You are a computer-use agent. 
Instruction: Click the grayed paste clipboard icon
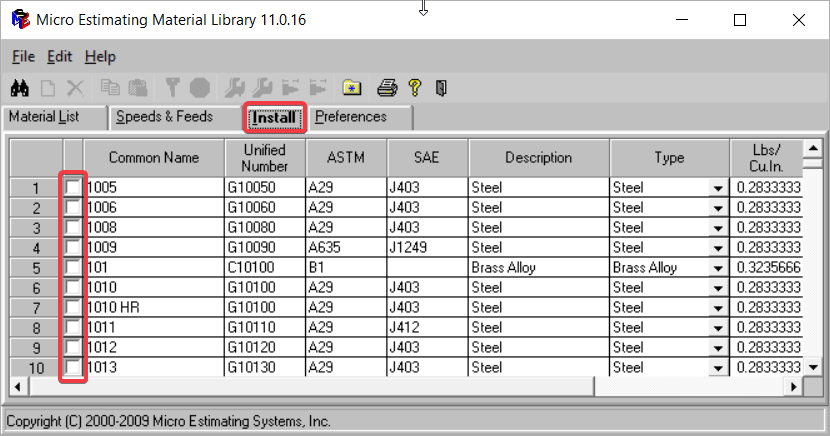[x=138, y=88]
